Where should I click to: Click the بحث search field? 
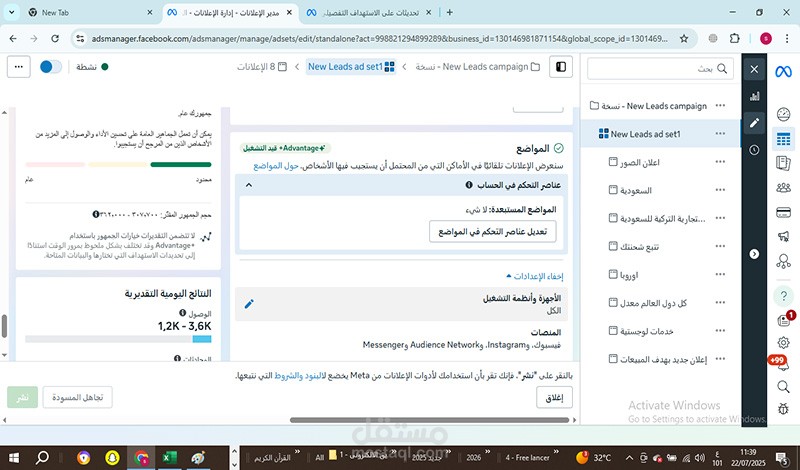(x=660, y=68)
